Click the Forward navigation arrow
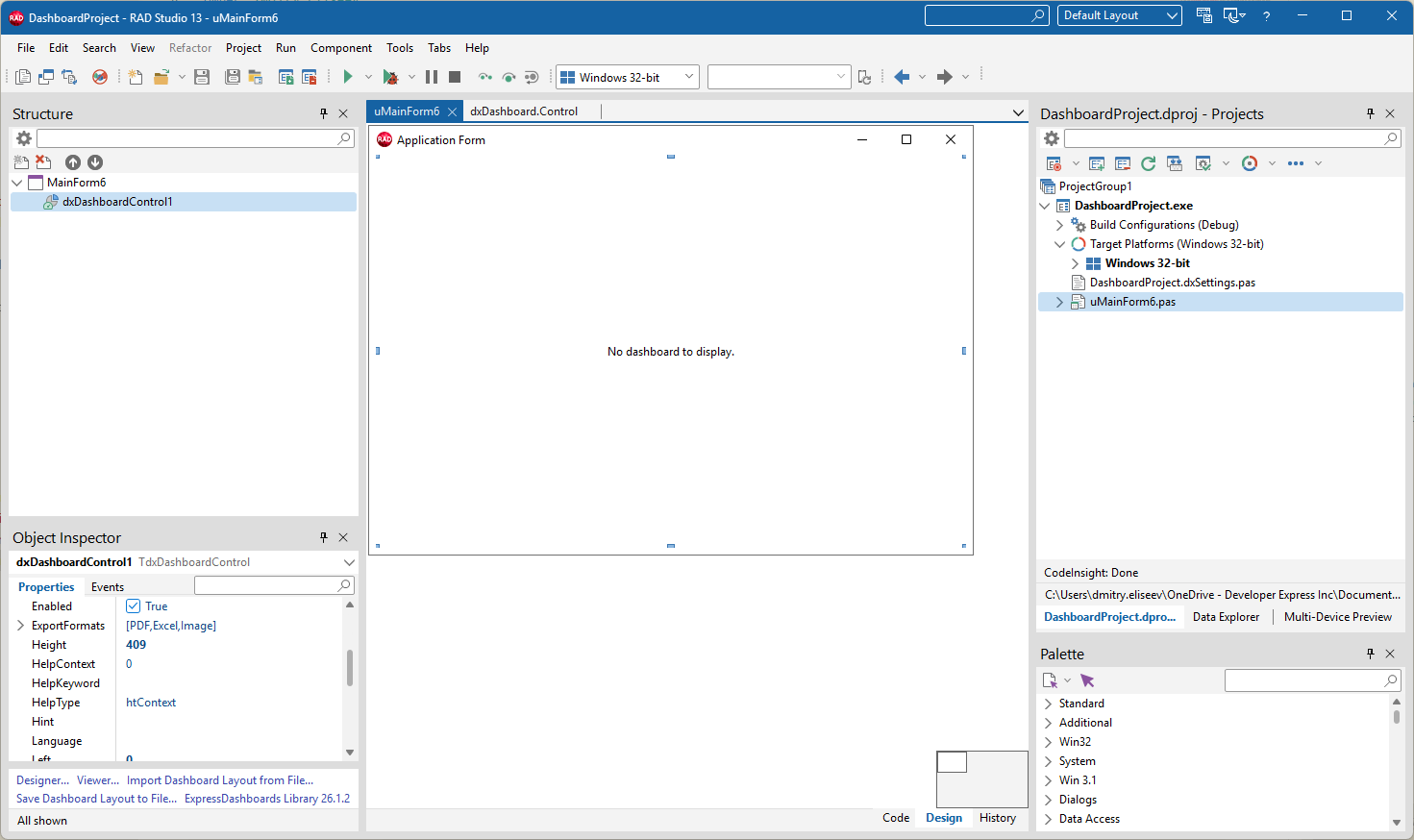The width and height of the screenshot is (1414, 840). click(x=945, y=77)
